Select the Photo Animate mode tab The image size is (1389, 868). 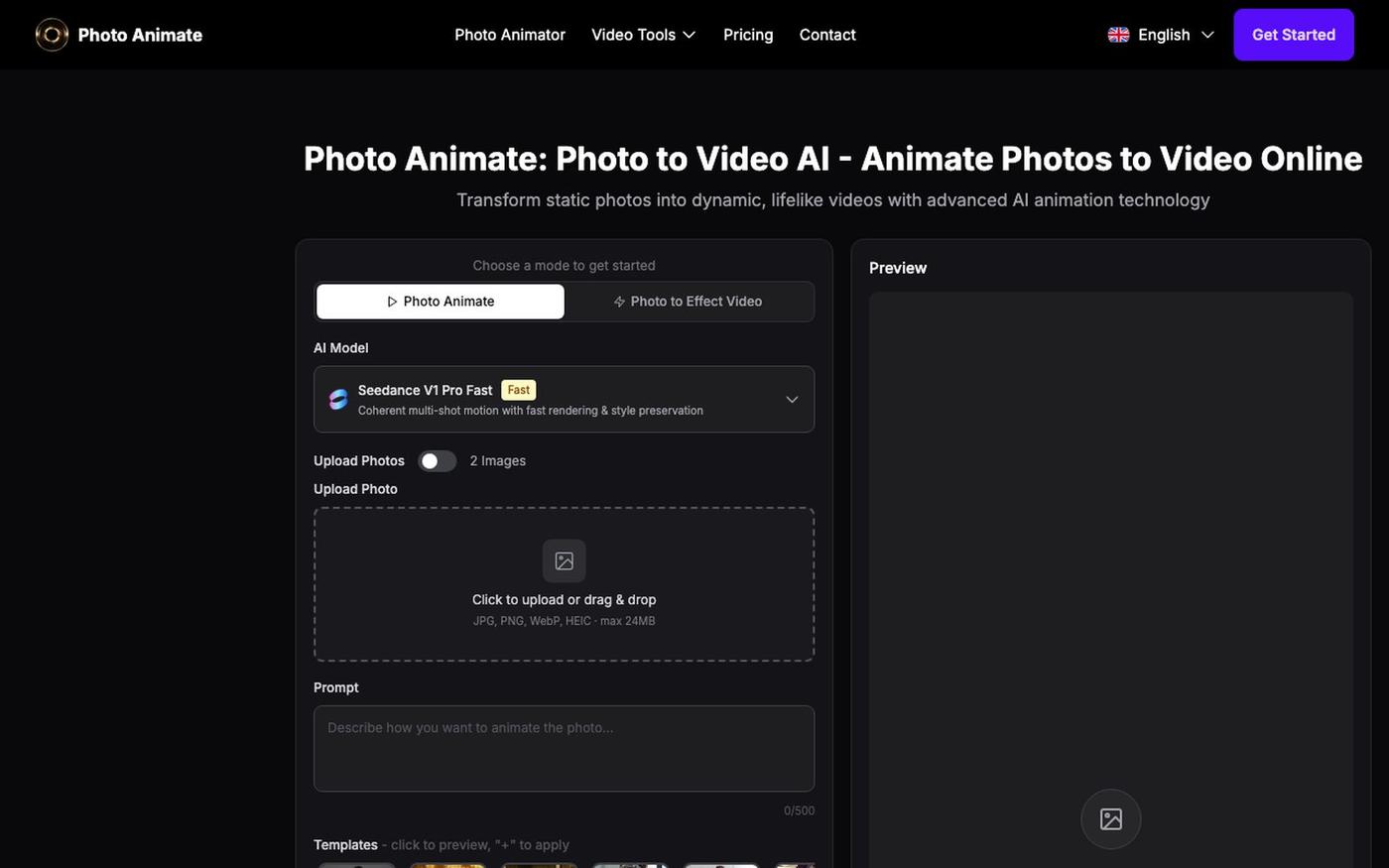[441, 302]
